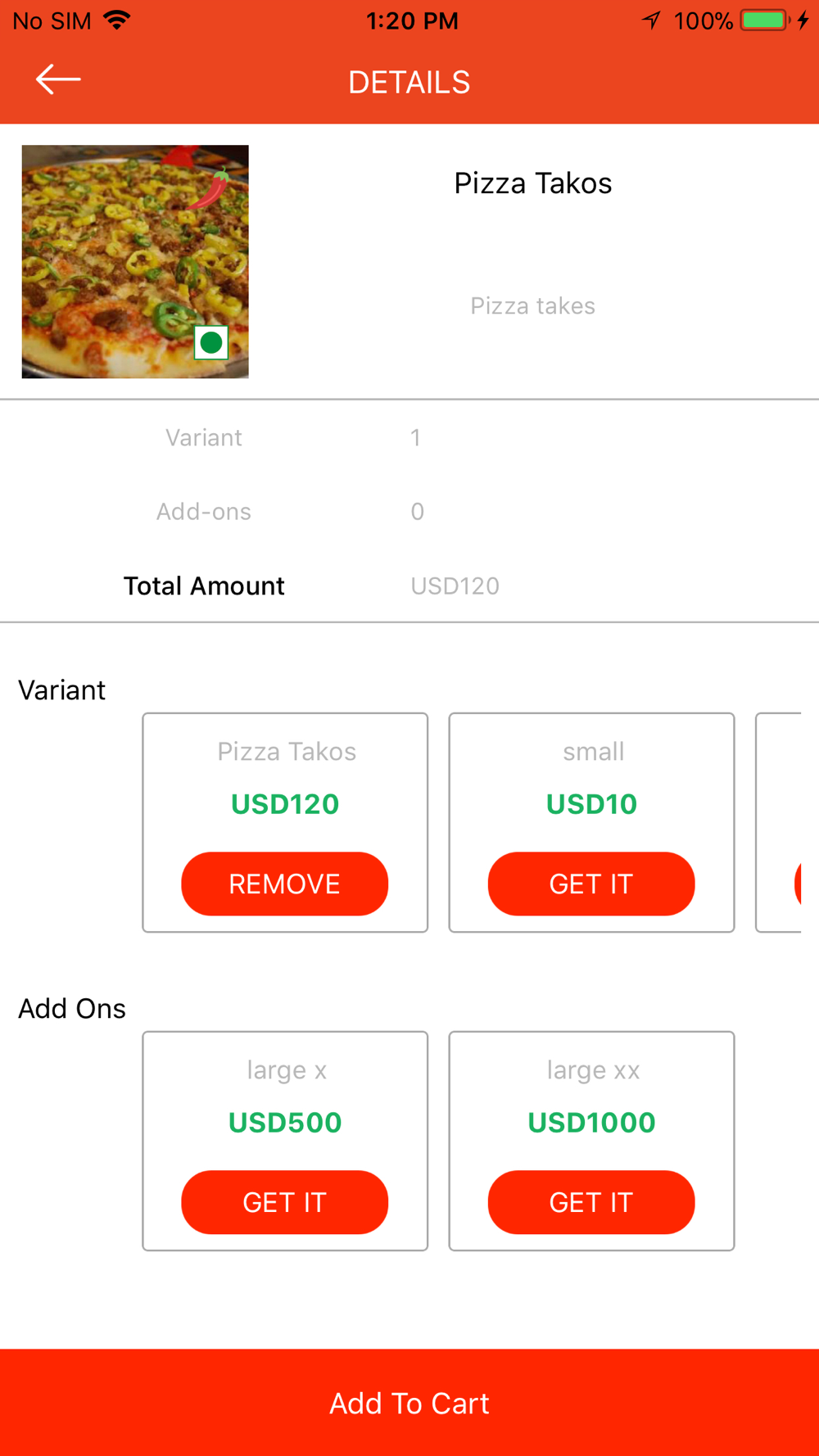This screenshot has width=819, height=1456.
Task: Remove the Pizza Takos USD120 variant
Action: pos(284,884)
